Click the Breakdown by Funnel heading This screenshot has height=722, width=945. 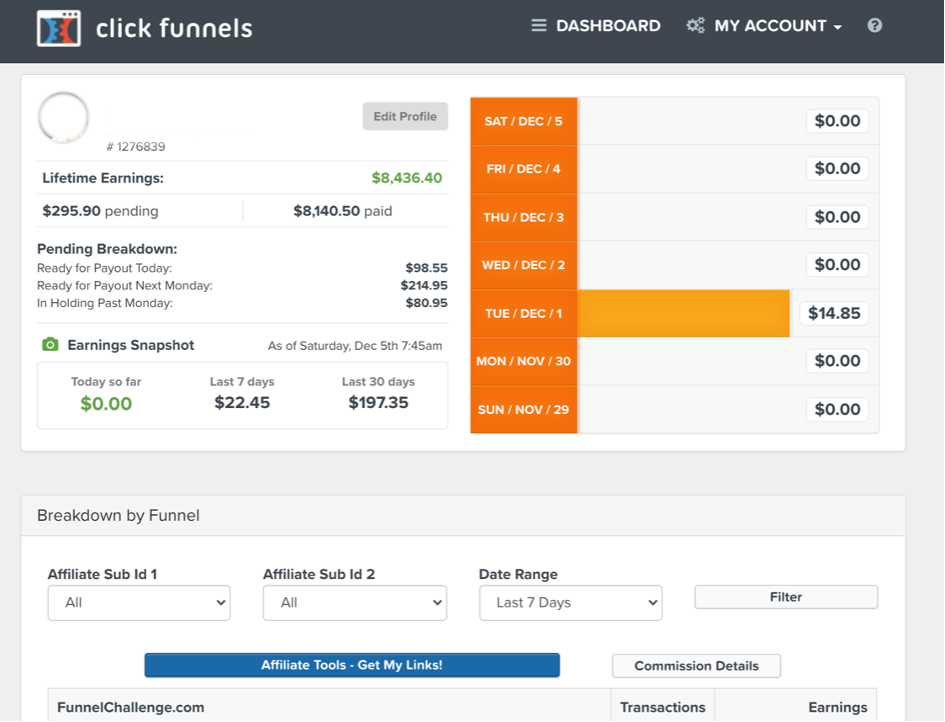tap(118, 515)
